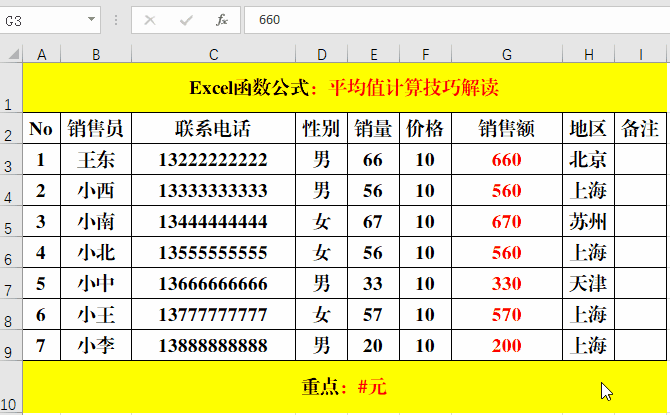Select sales amount cell 570
Screen dimensions: 670x415
point(507,314)
